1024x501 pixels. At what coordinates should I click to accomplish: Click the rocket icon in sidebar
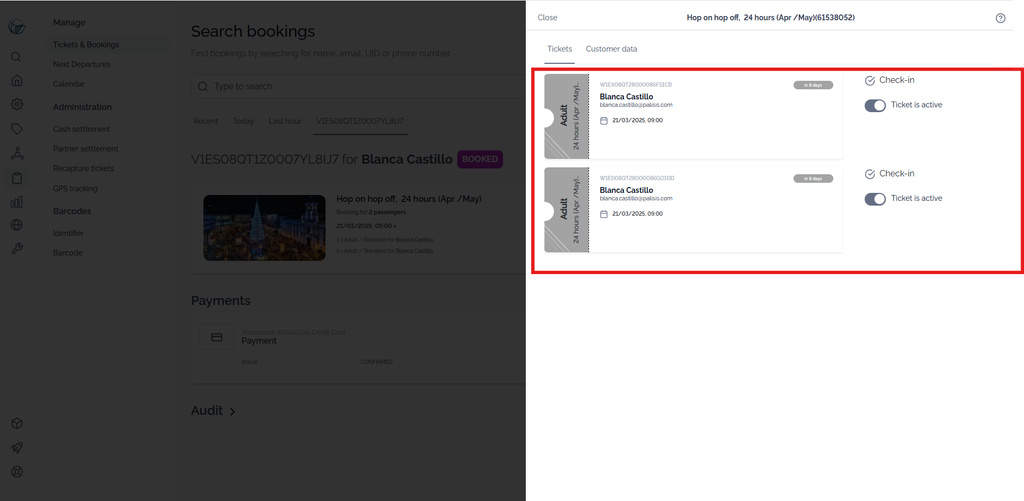pos(17,447)
